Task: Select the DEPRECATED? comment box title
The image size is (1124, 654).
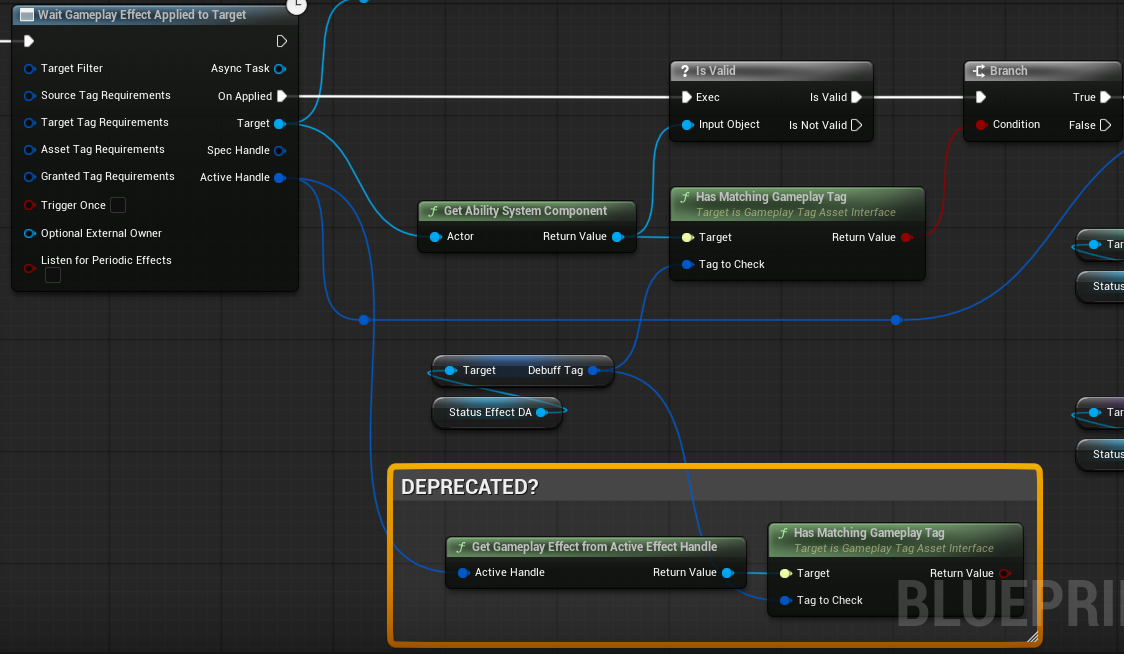Action: pyautogui.click(x=470, y=487)
